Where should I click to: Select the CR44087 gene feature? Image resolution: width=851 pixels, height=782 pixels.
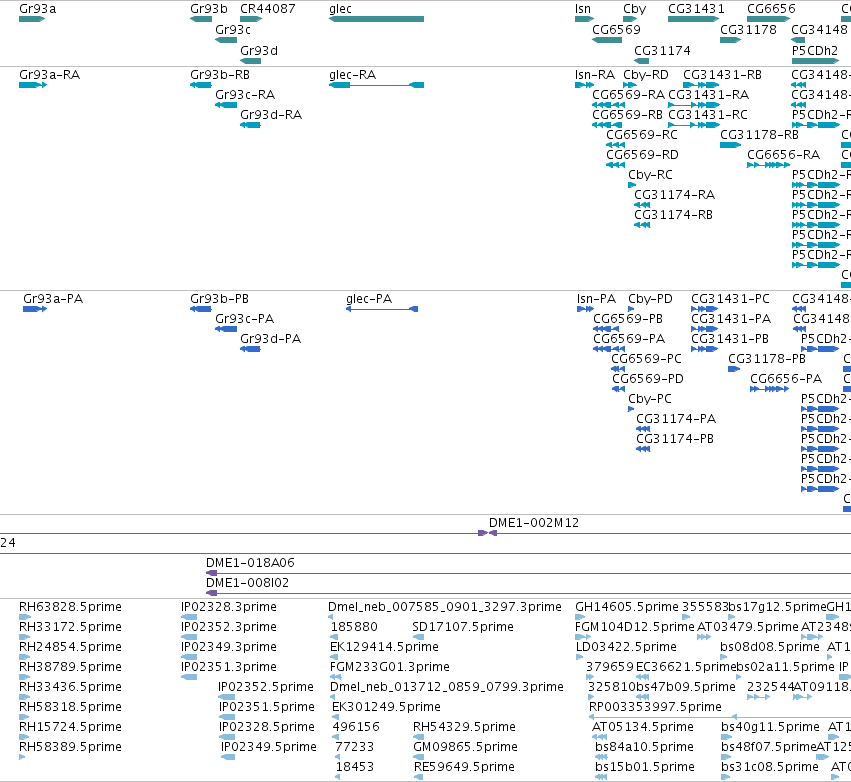(251, 19)
